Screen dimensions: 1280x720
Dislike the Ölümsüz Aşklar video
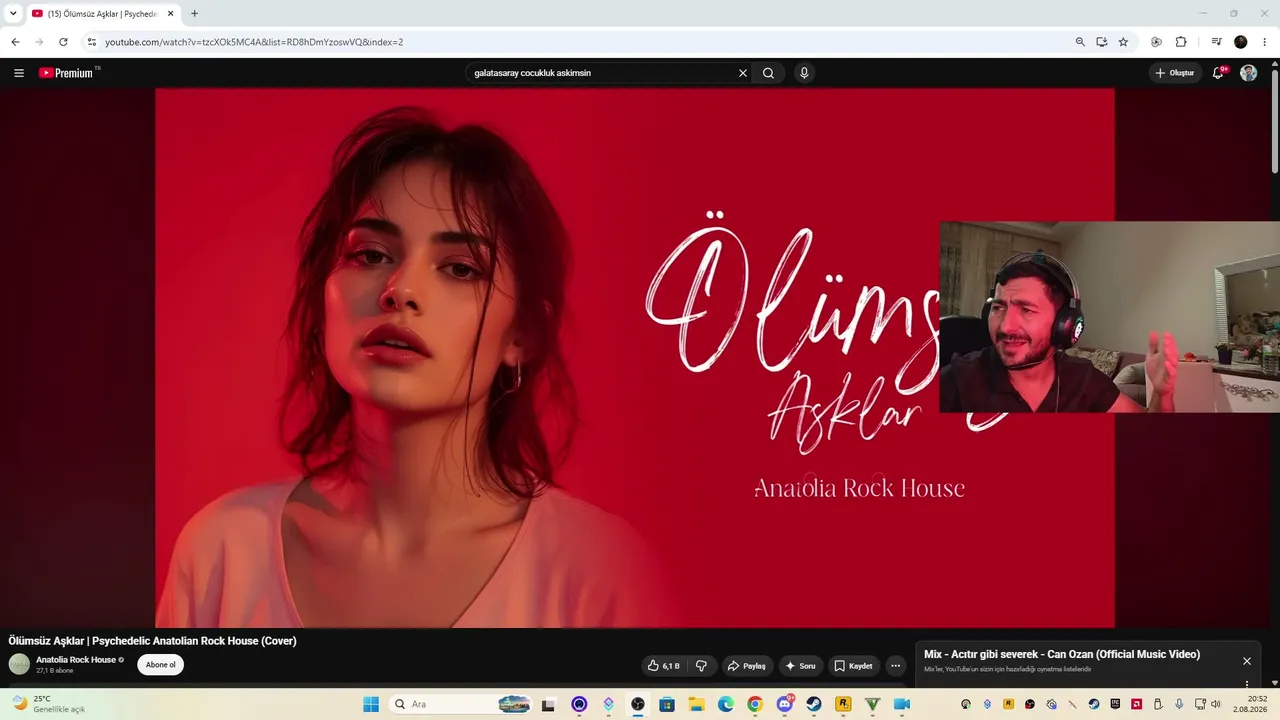[701, 666]
